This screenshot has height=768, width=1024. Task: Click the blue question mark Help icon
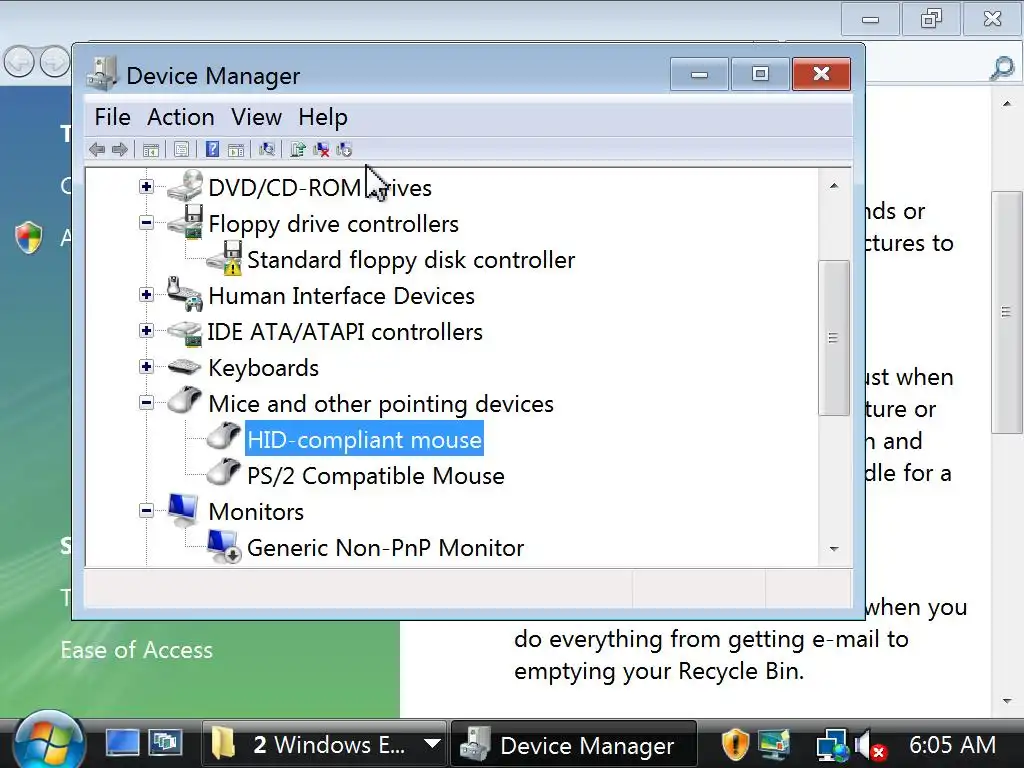click(x=212, y=150)
